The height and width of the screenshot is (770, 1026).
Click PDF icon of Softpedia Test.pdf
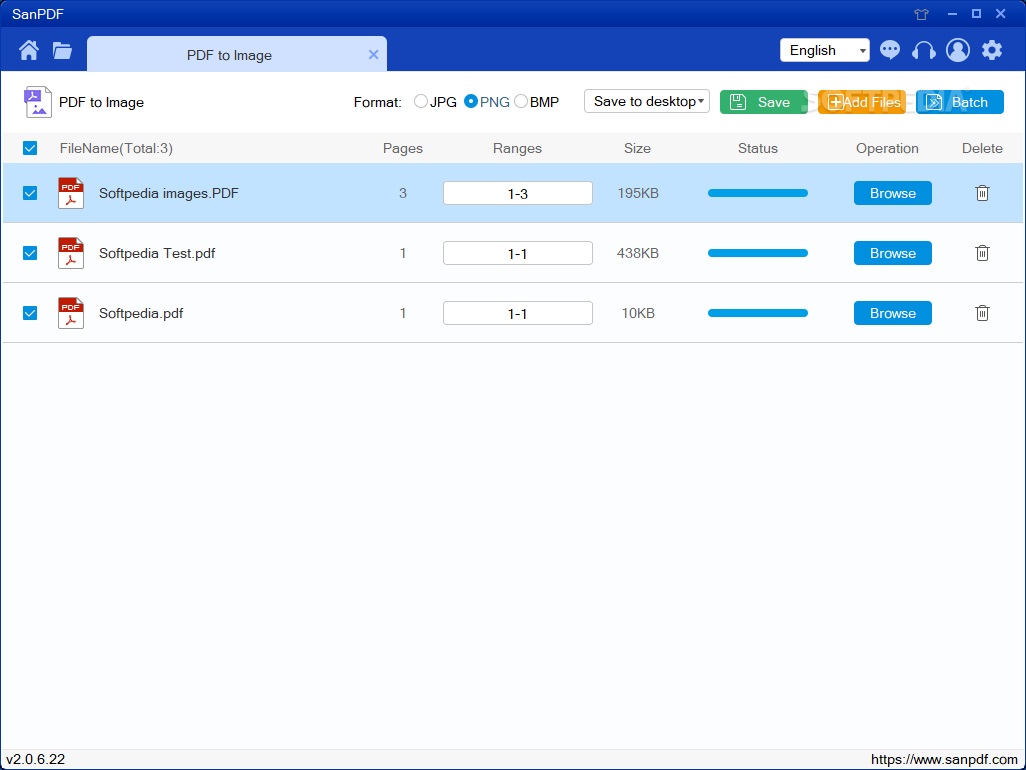click(71, 253)
